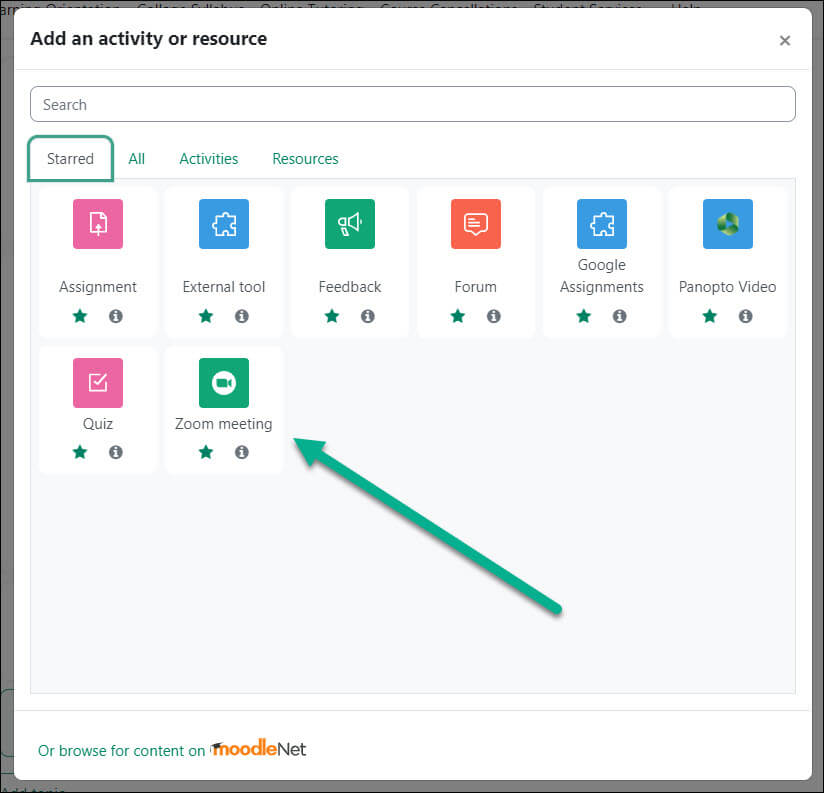Browse for content on MoodleNet
824x793 pixels.
172,750
